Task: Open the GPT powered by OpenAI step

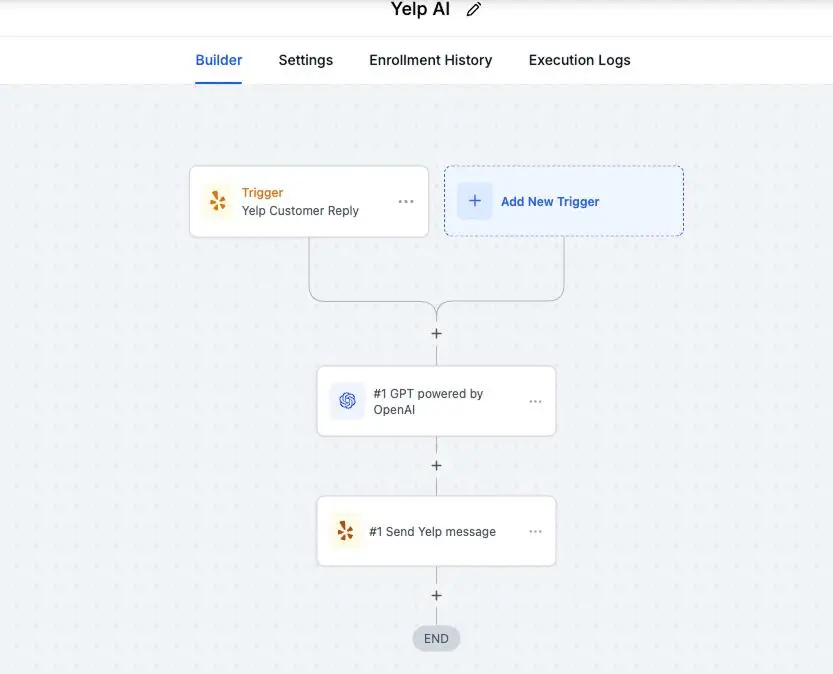Action: tap(428, 401)
